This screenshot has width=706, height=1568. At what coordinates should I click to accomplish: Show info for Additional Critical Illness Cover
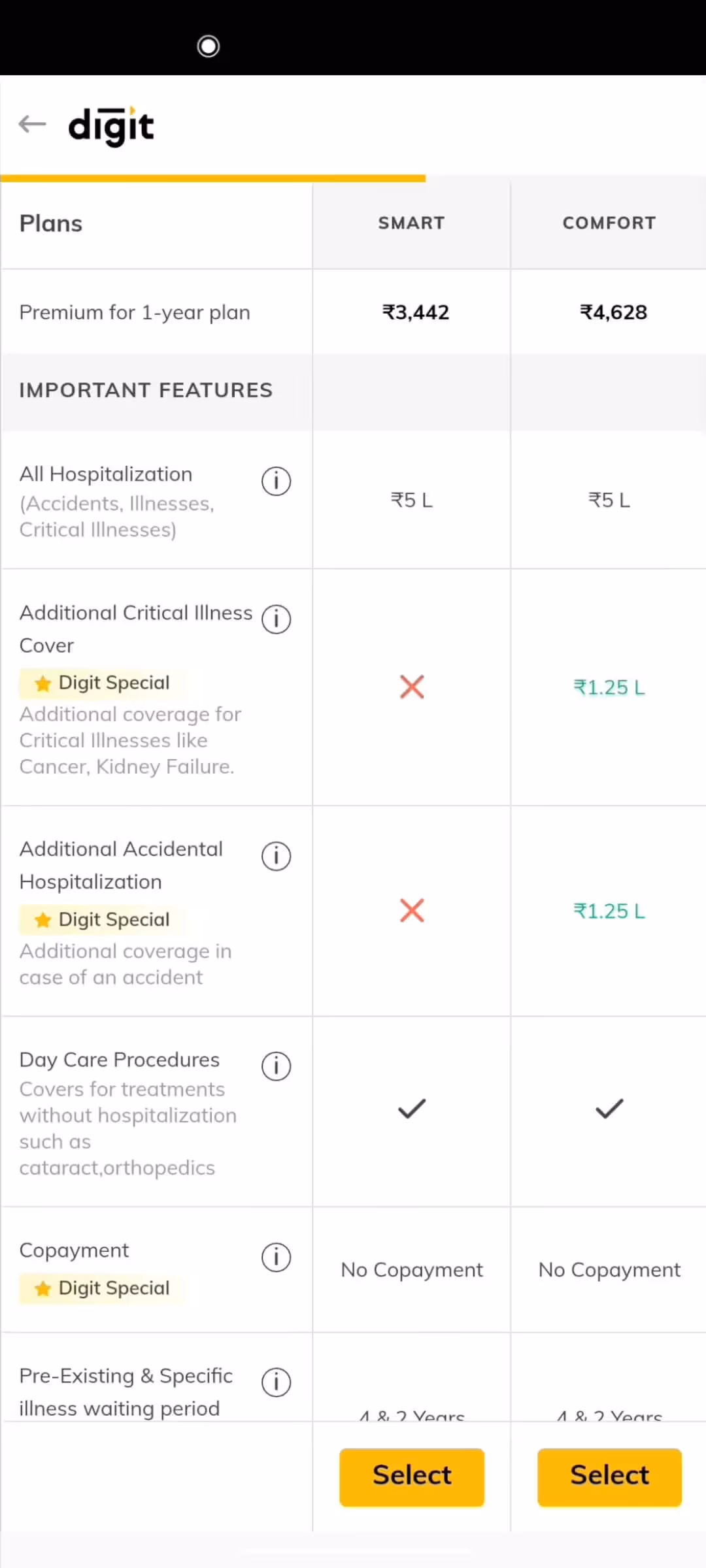[276, 619]
